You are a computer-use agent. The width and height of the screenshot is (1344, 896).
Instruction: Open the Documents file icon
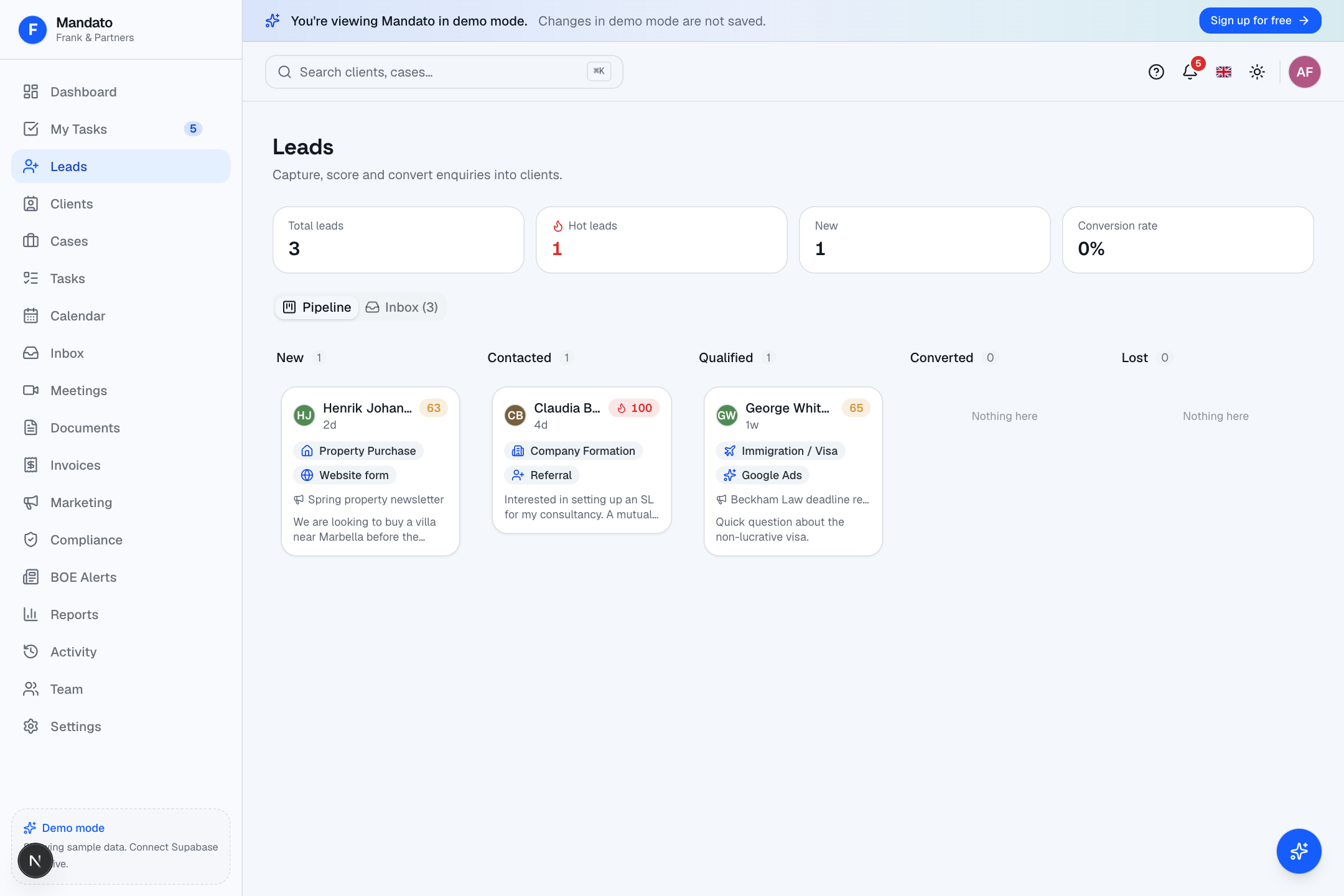pyautogui.click(x=30, y=428)
